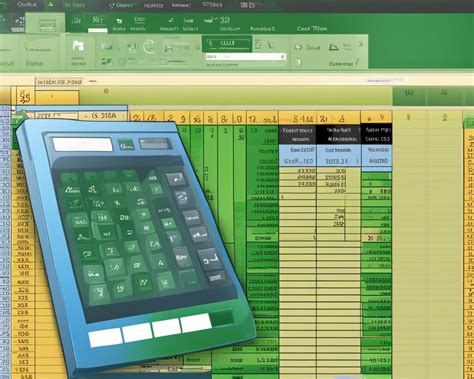Click the middle black header cell in table

point(338,135)
